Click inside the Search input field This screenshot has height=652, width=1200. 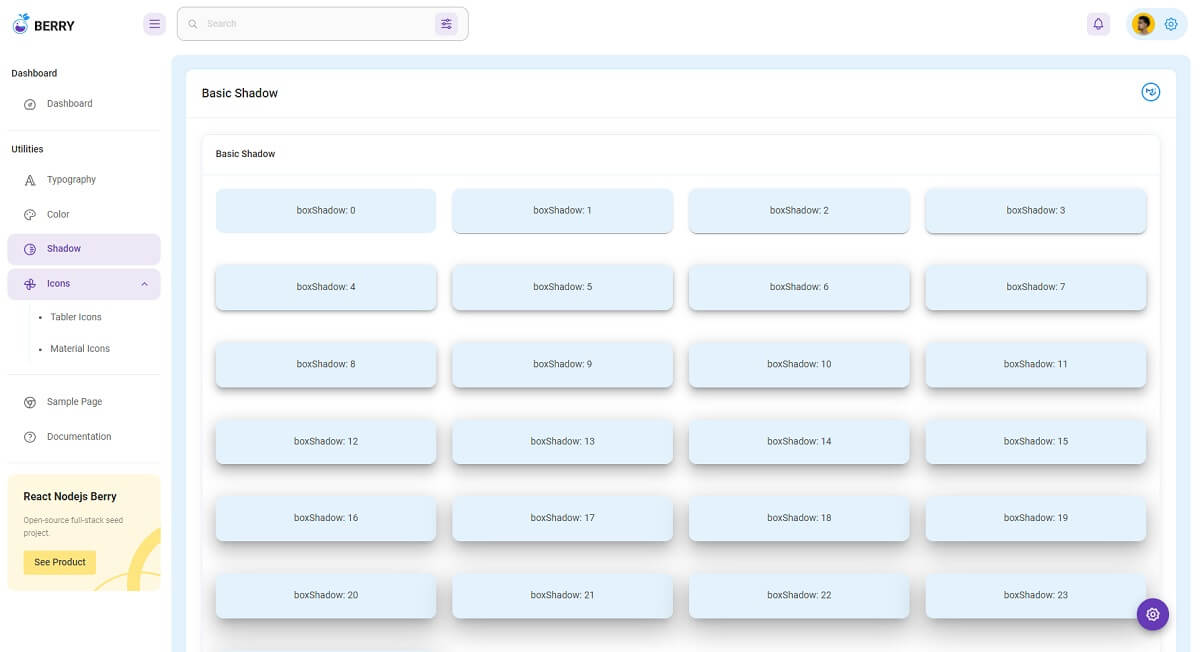pyautogui.click(x=300, y=23)
